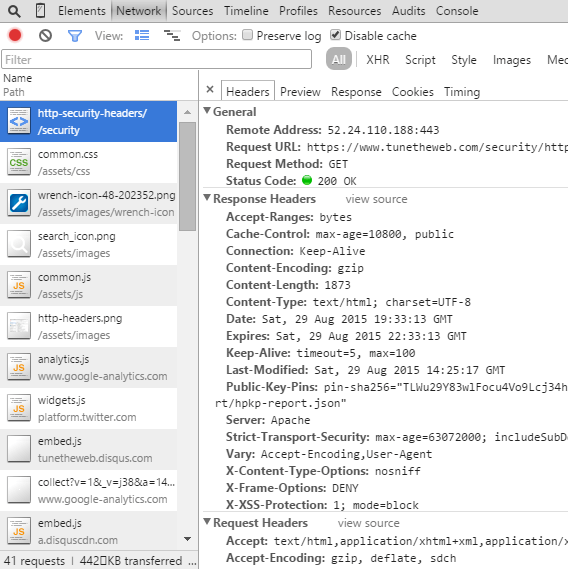Select the All filter toggle
Image resolution: width=568 pixels, height=569 pixels.
click(x=339, y=59)
